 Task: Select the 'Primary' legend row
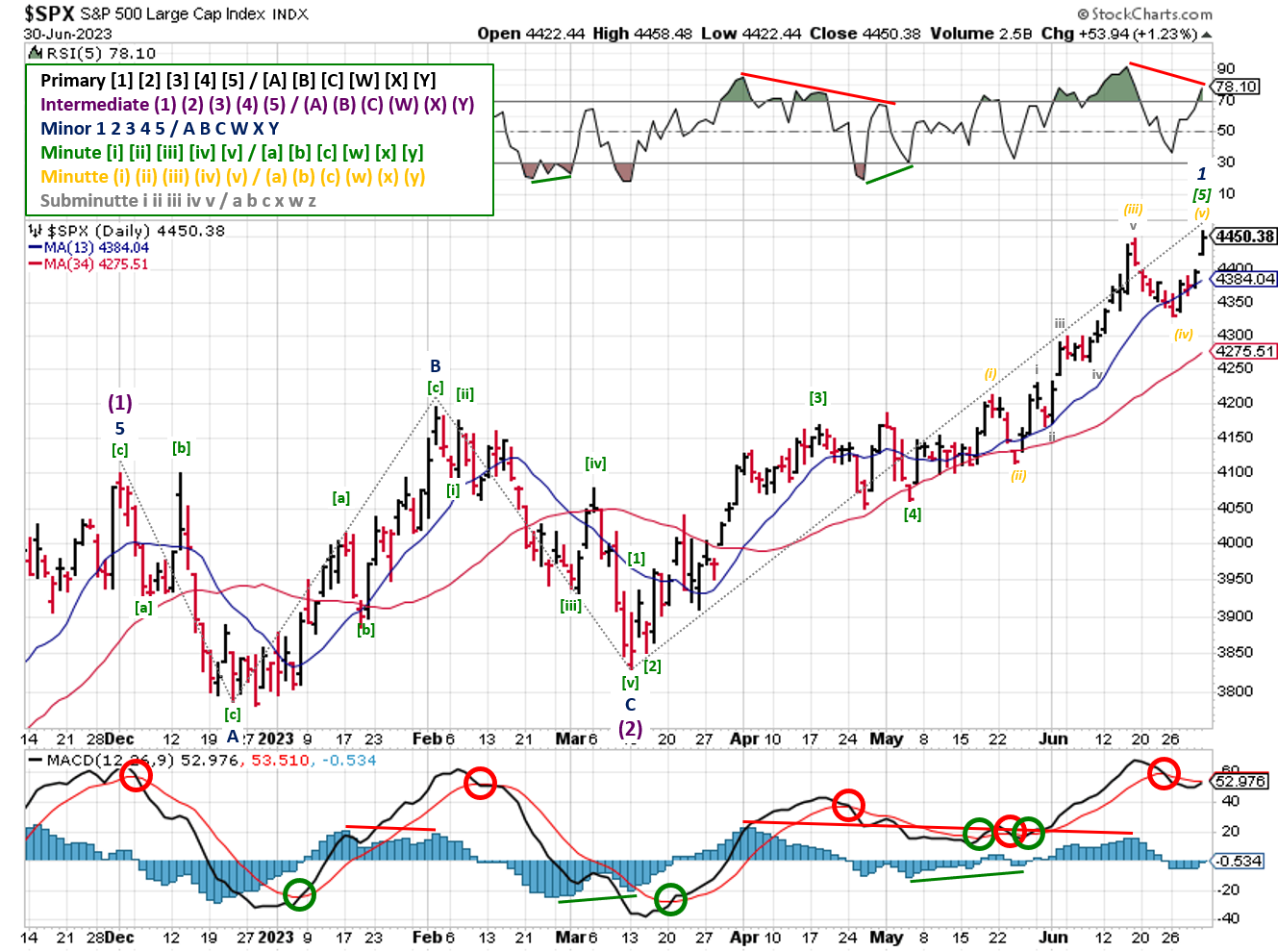pos(238,80)
